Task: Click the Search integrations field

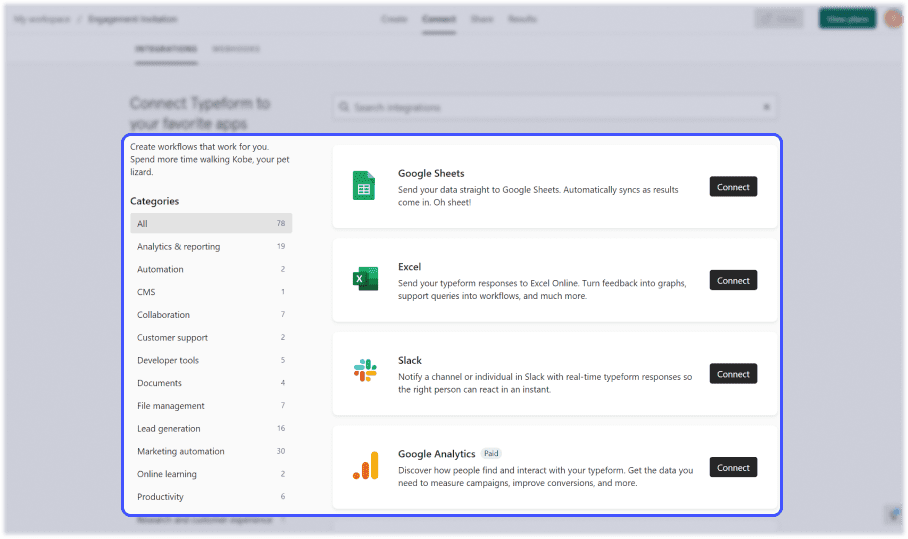Action: [555, 107]
